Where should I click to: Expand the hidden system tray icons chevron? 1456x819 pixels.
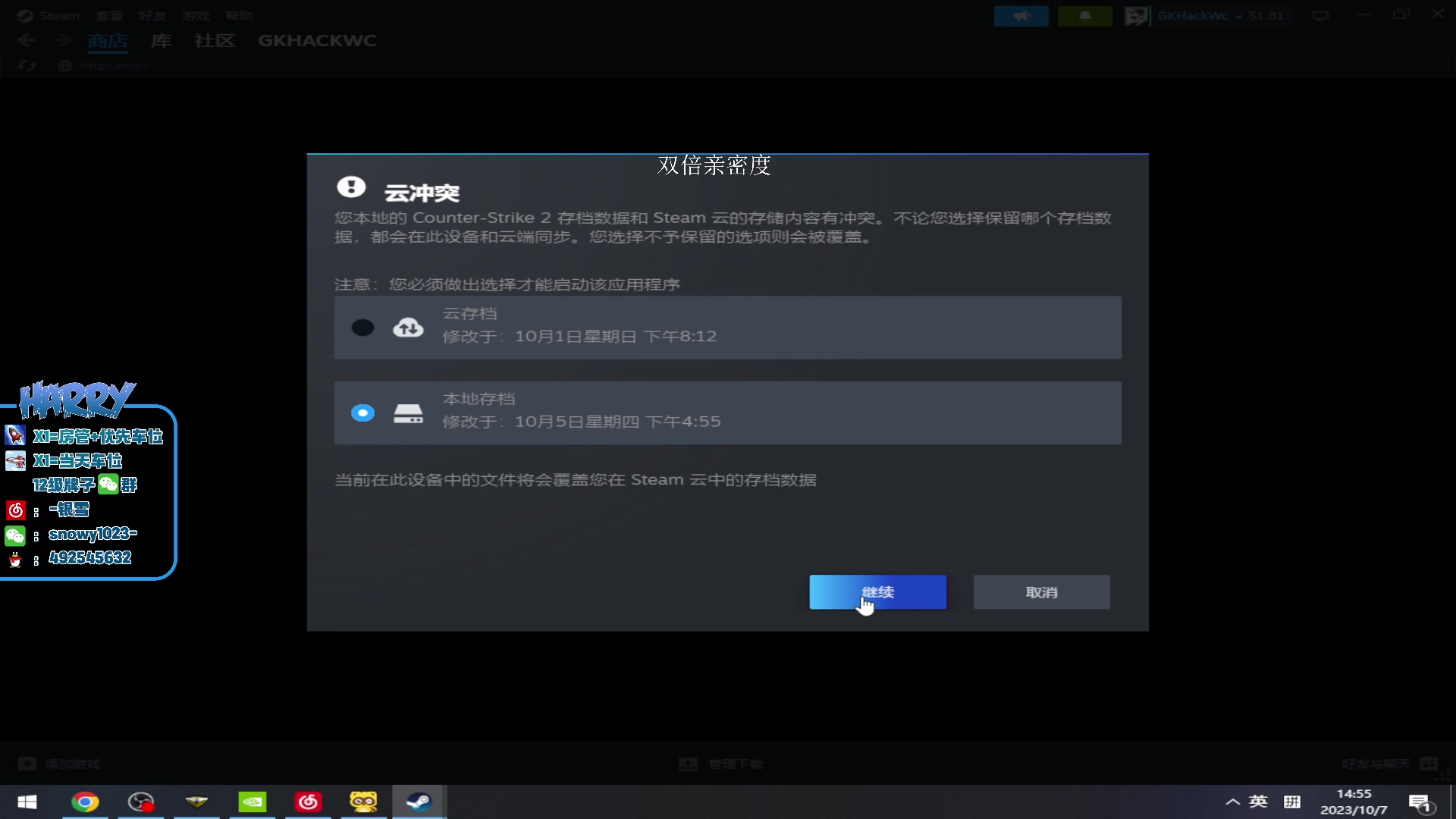click(1233, 802)
